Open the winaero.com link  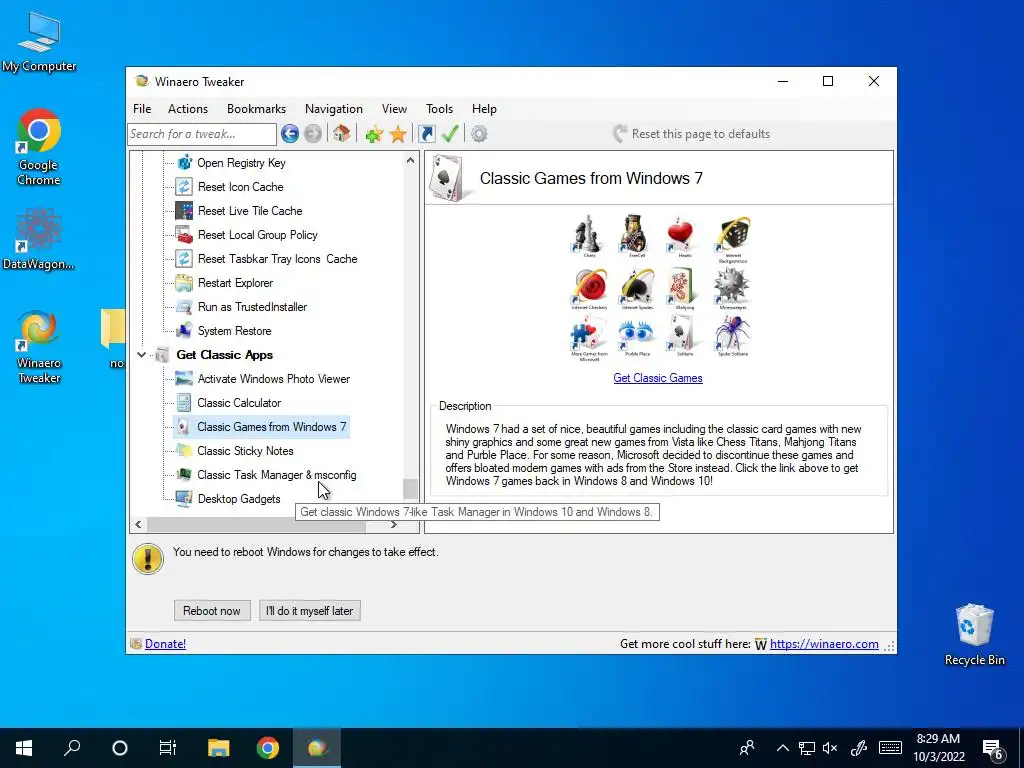pyautogui.click(x=824, y=644)
